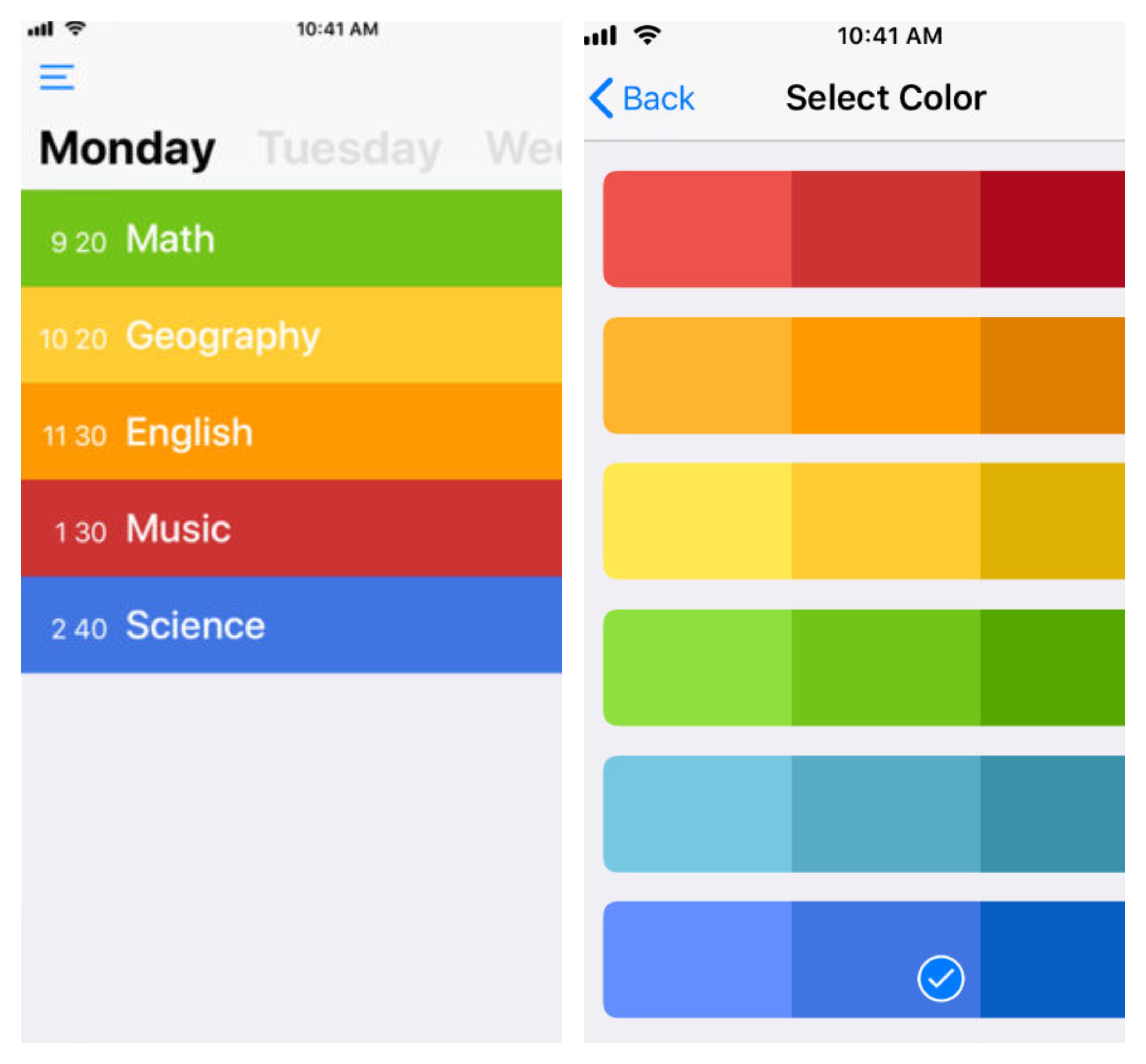Image resolution: width=1146 pixels, height=1064 pixels.
Task: Open the English class at 11 30
Action: 292,432
